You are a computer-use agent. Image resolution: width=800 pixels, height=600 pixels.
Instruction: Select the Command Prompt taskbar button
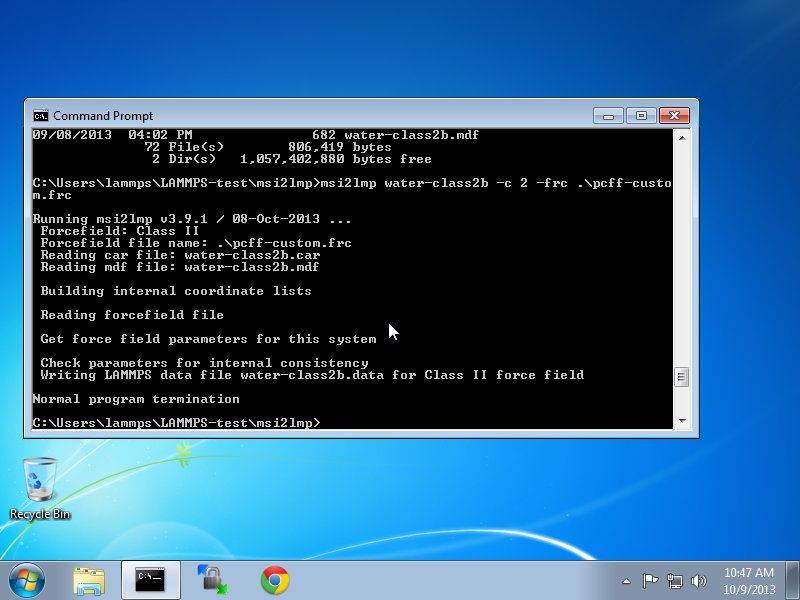(x=151, y=580)
